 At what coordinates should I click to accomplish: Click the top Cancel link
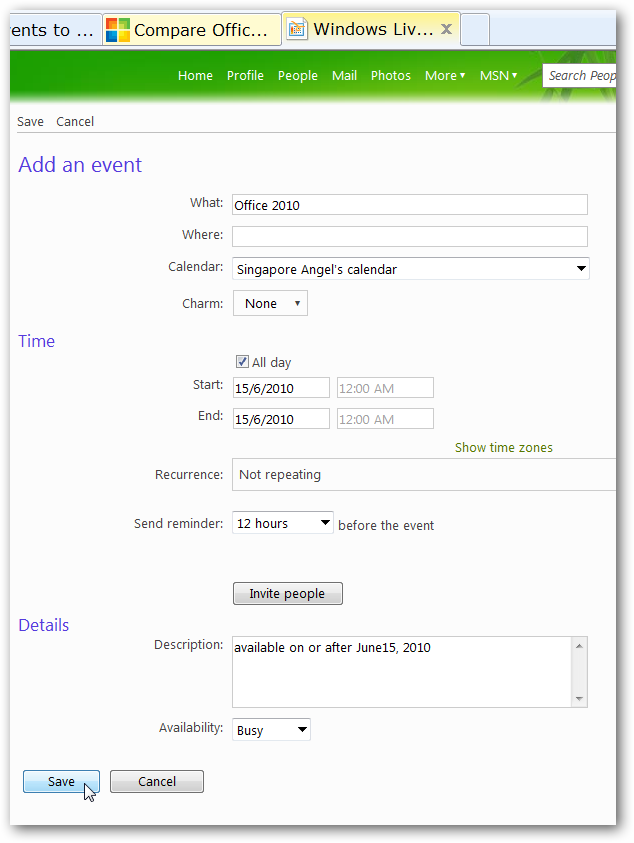pyautogui.click(x=75, y=122)
